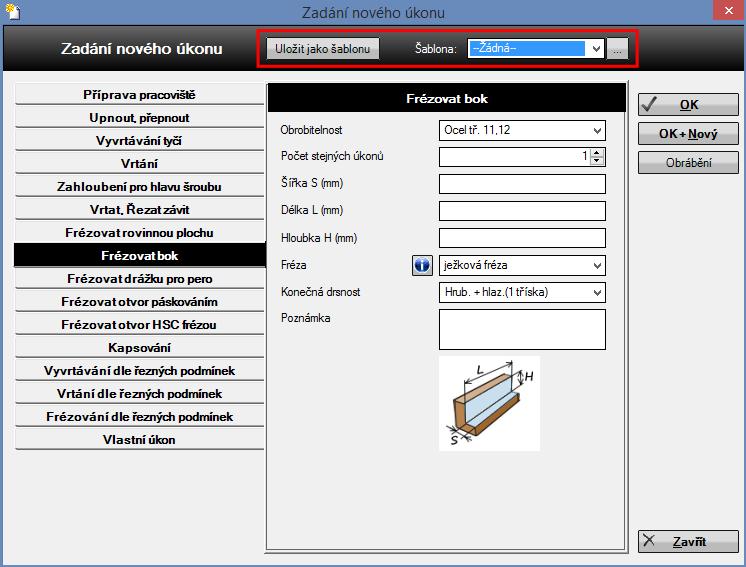Select Frézovat bok operation
The height and width of the screenshot is (567, 746).
pyautogui.click(x=139, y=255)
